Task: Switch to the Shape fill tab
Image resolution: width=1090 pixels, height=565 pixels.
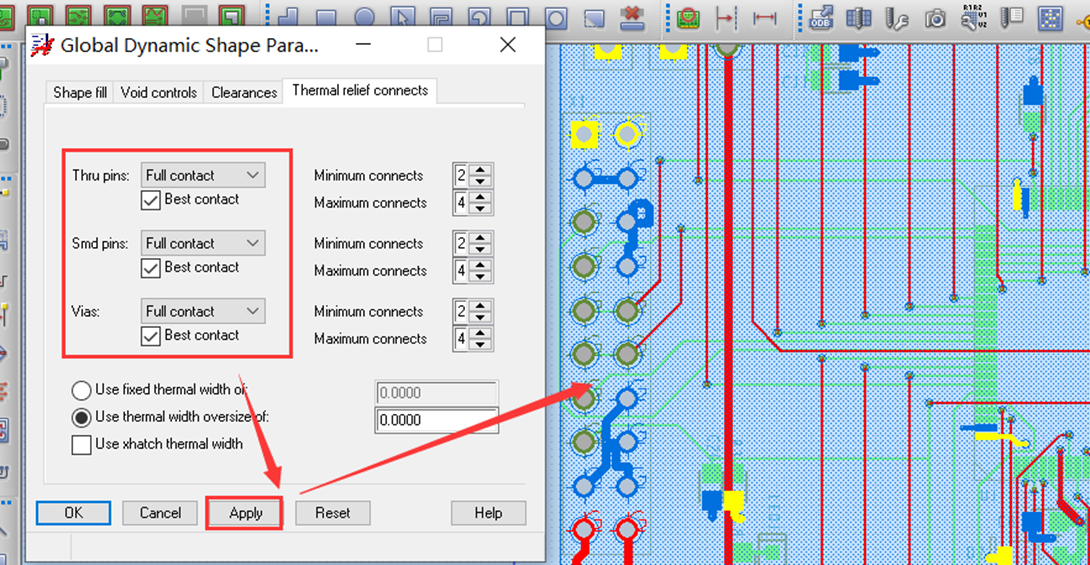Action: tap(80, 92)
